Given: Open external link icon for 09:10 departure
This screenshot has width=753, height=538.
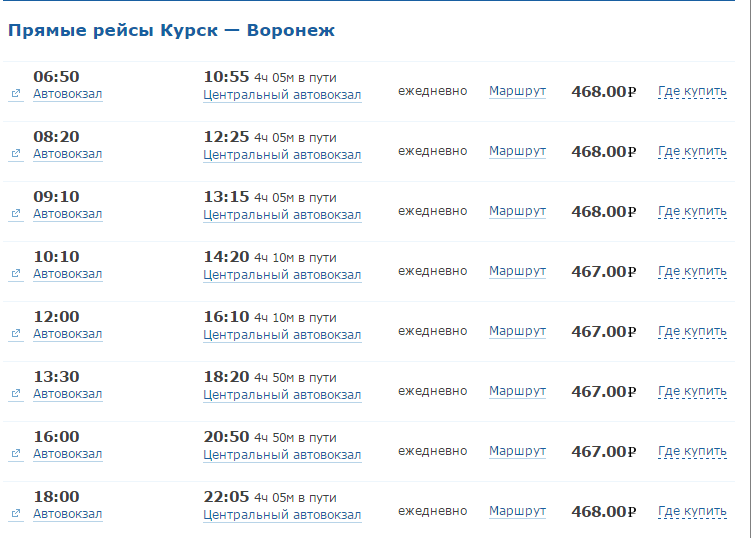Looking at the screenshot, I should click(16, 213).
